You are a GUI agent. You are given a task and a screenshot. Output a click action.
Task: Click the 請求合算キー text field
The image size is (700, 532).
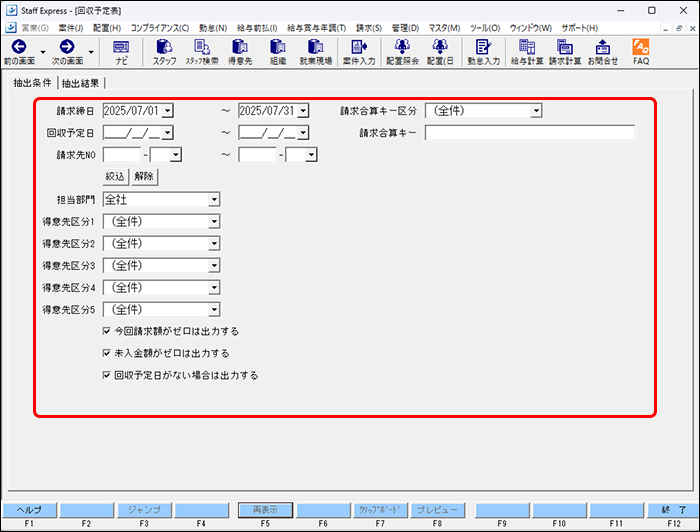point(529,133)
